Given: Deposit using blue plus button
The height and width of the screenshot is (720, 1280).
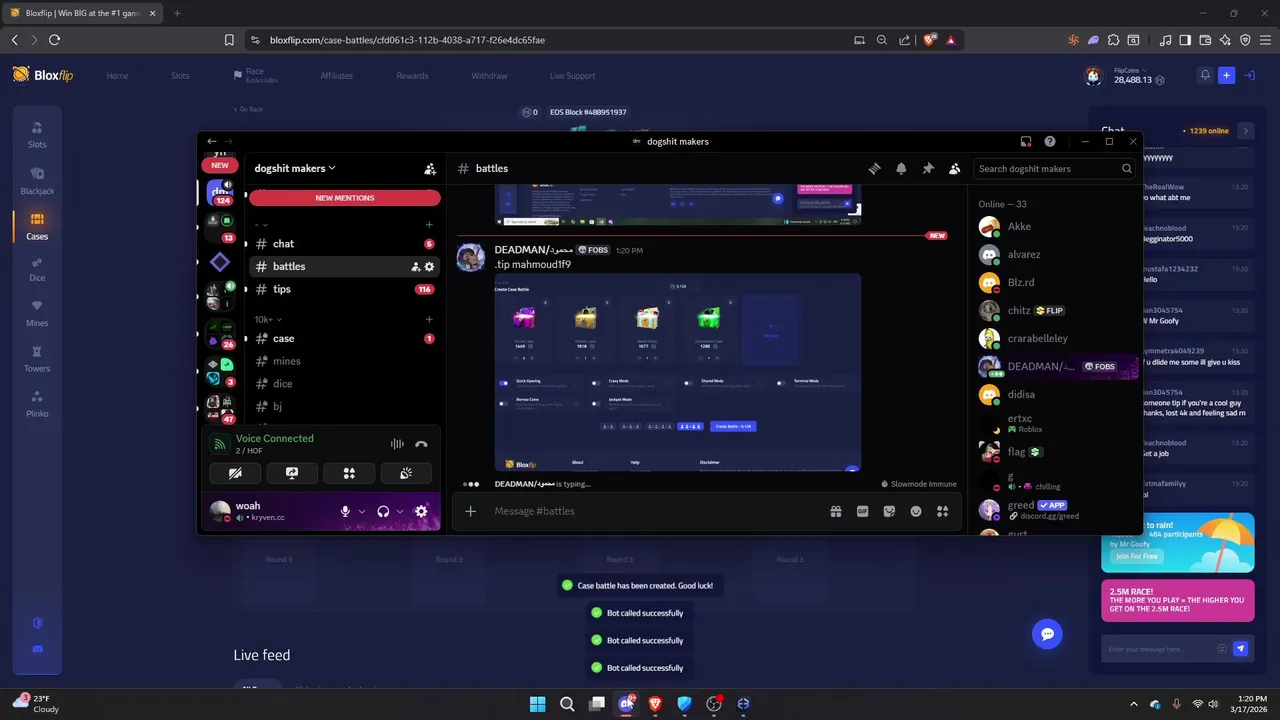Looking at the screenshot, I should click(x=1227, y=75).
